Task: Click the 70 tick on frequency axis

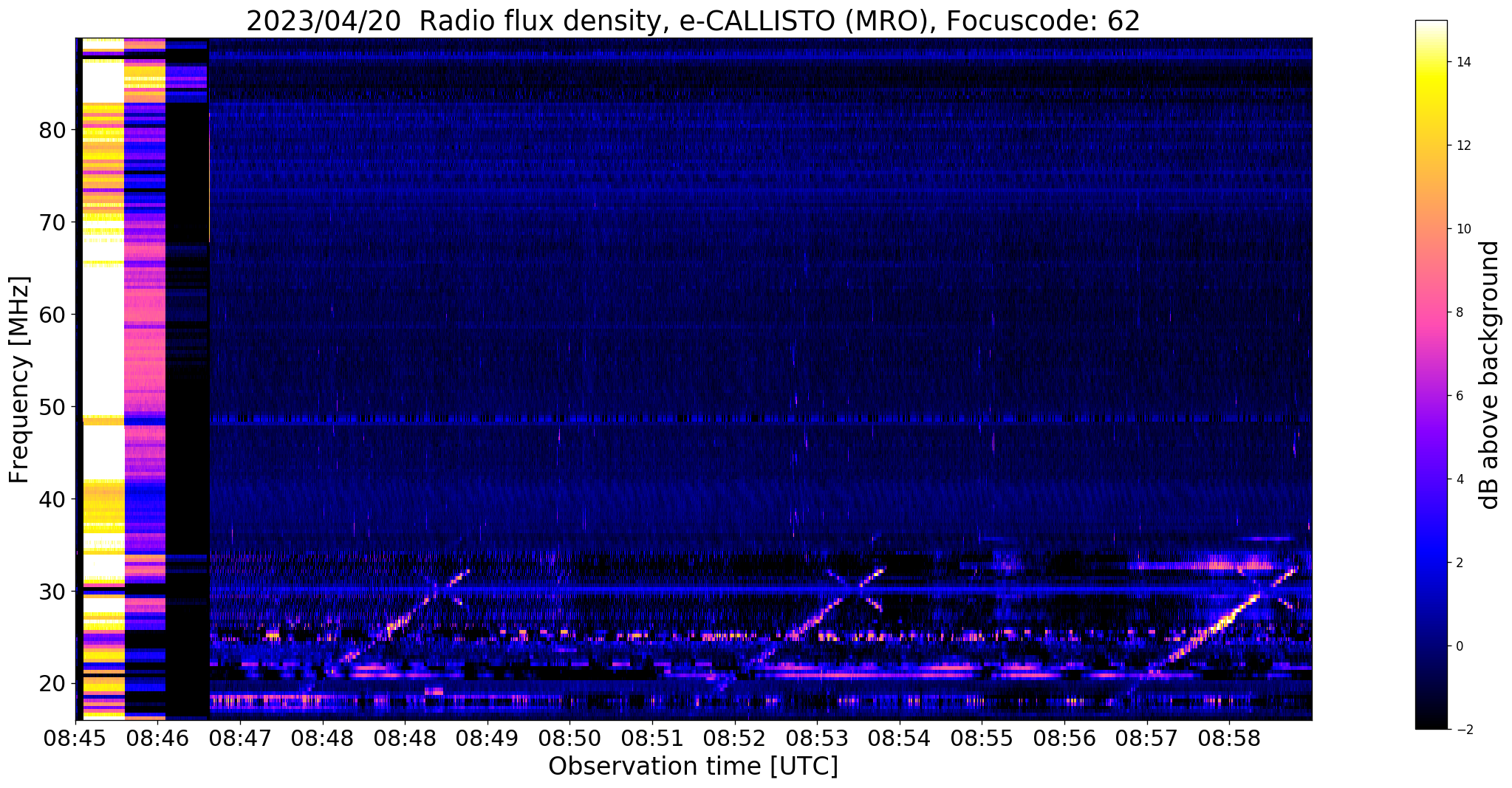Action: (x=52, y=223)
